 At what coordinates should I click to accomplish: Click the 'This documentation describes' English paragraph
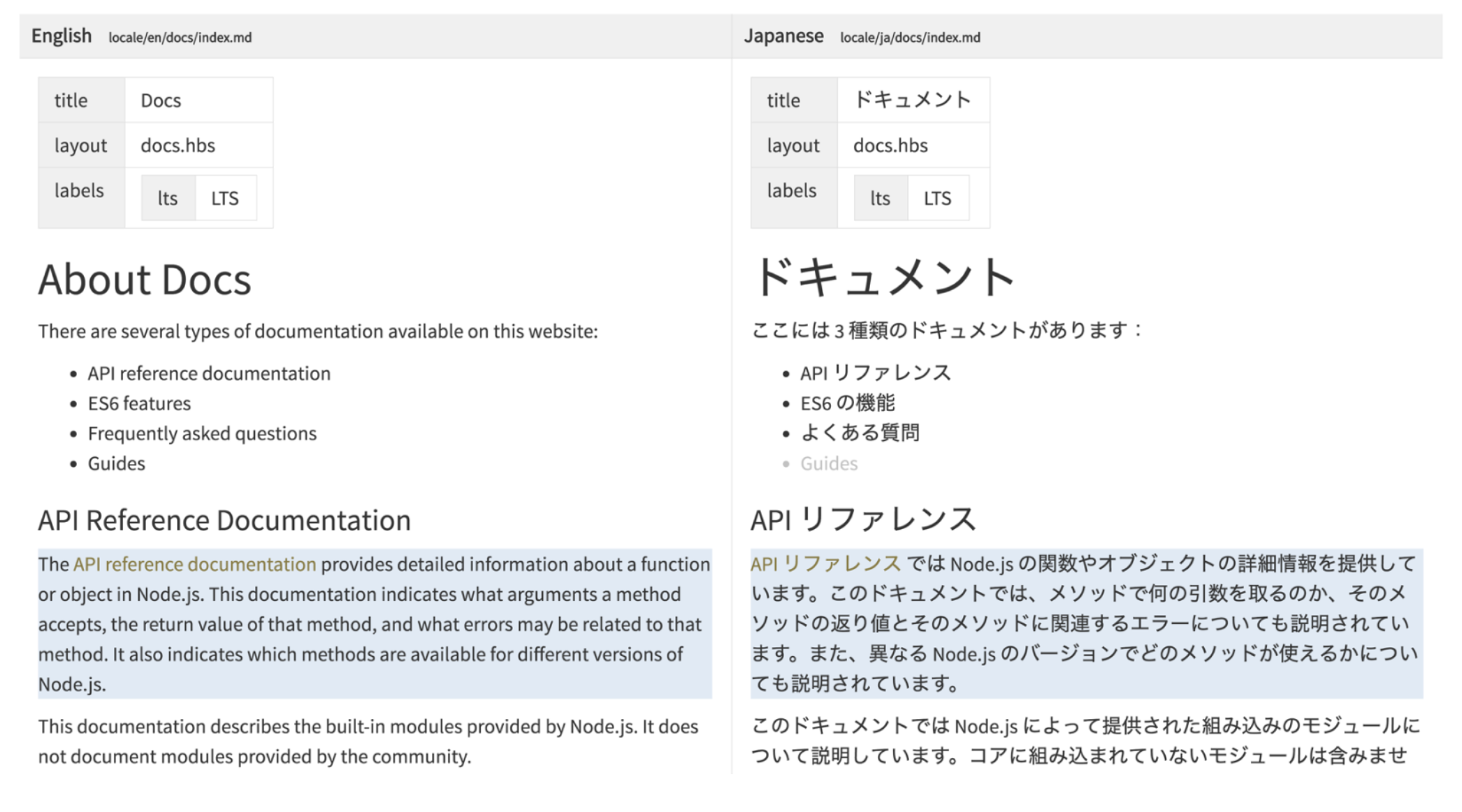click(x=368, y=741)
